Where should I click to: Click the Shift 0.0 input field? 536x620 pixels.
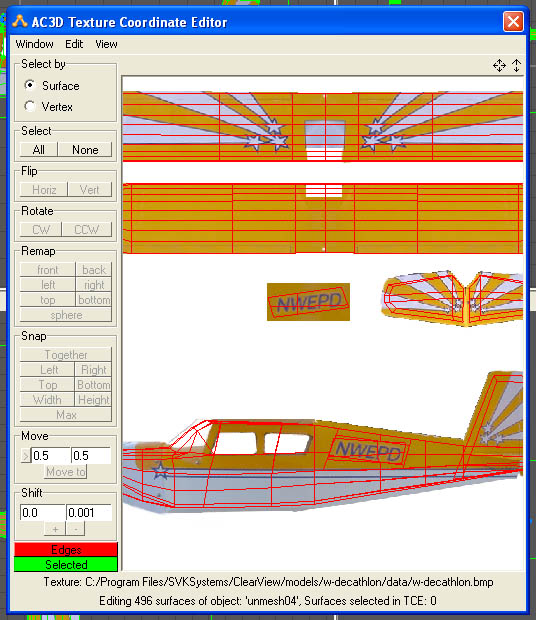click(43, 513)
